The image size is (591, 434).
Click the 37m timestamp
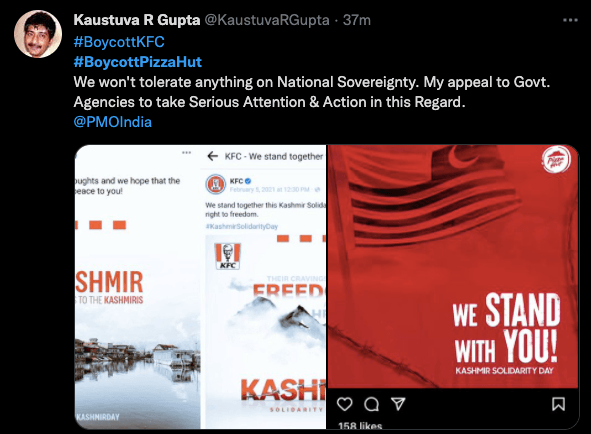click(357, 20)
